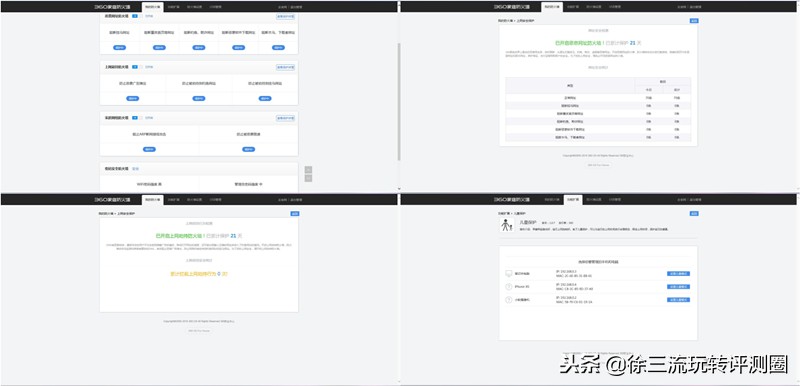The image size is (800, 386).
Task: Click the blue child-mode button for the third device
Action: 678,300
